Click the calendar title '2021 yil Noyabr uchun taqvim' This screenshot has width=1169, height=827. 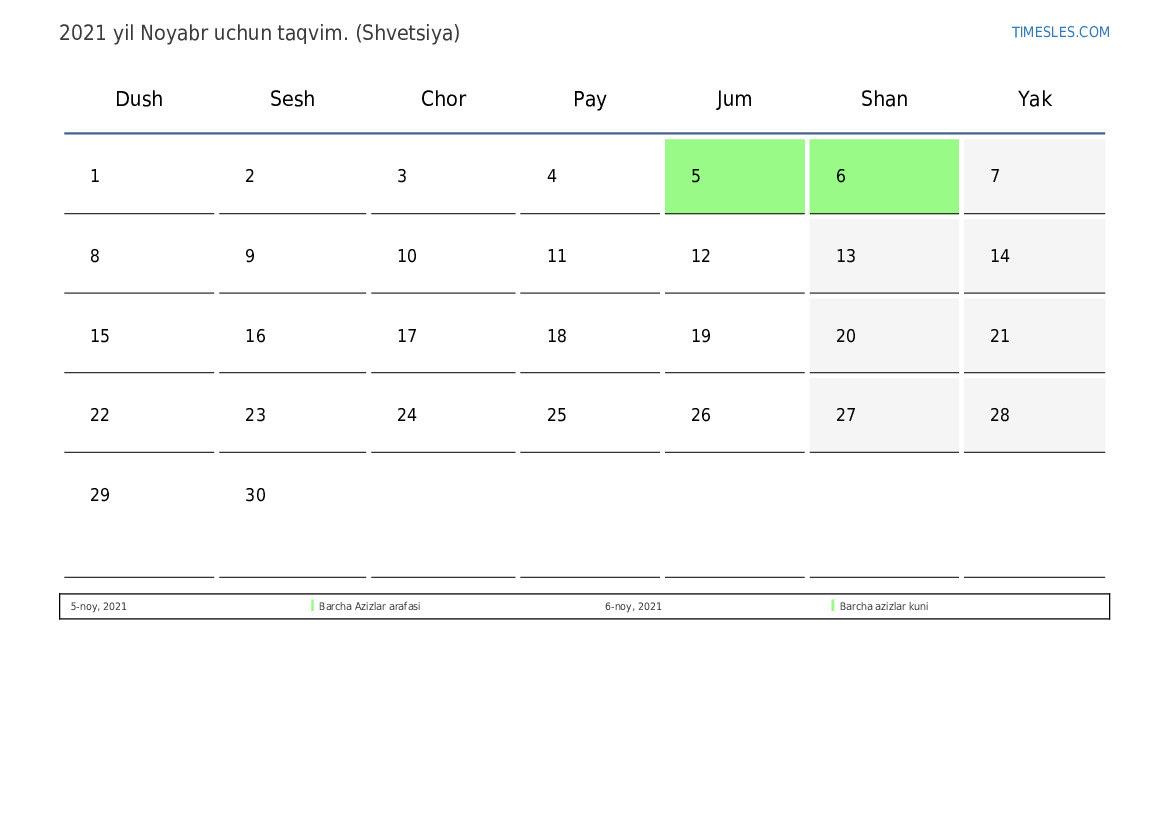click(x=259, y=34)
